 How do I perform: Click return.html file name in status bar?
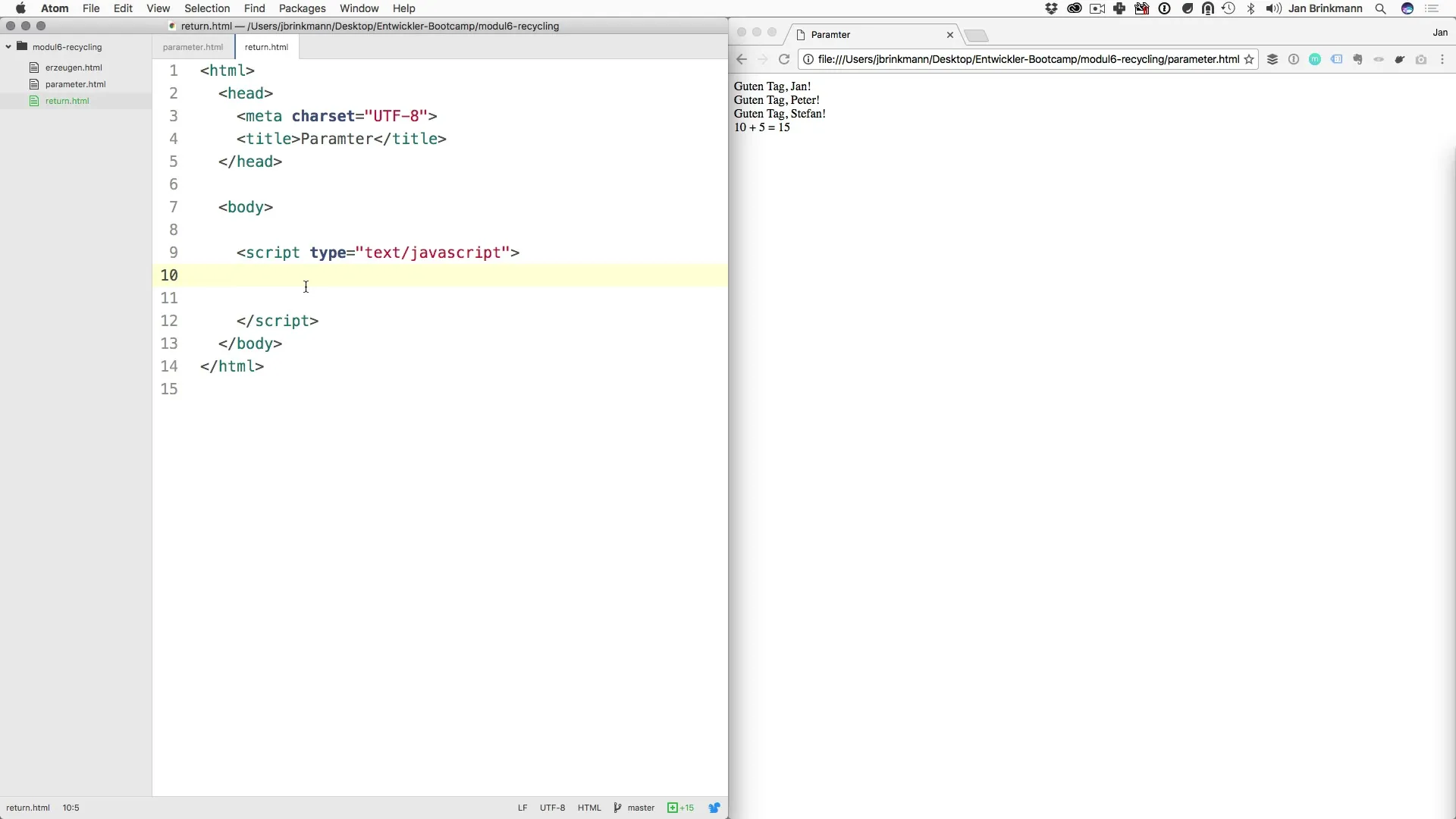[28, 808]
